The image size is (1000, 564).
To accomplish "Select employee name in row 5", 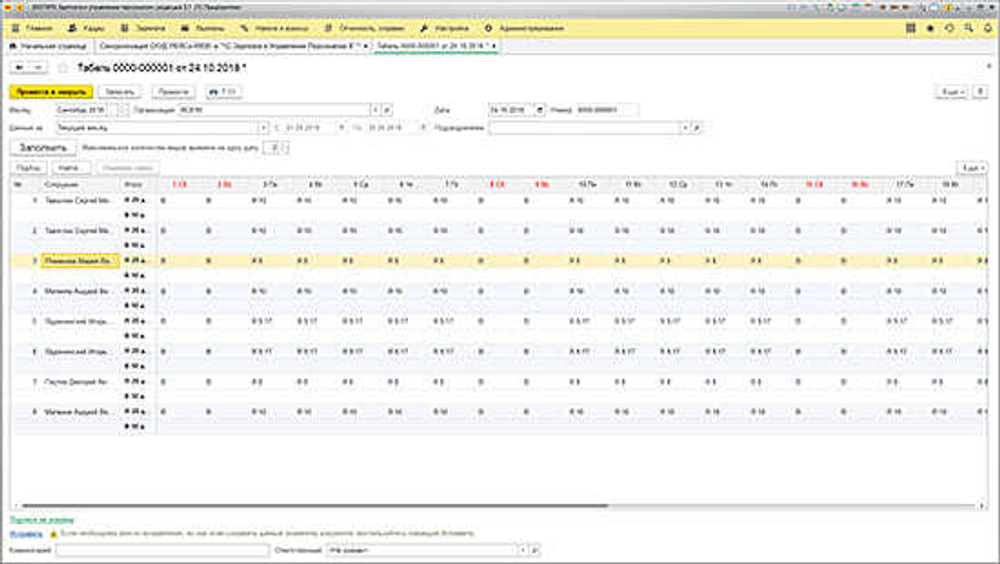I will pos(80,321).
